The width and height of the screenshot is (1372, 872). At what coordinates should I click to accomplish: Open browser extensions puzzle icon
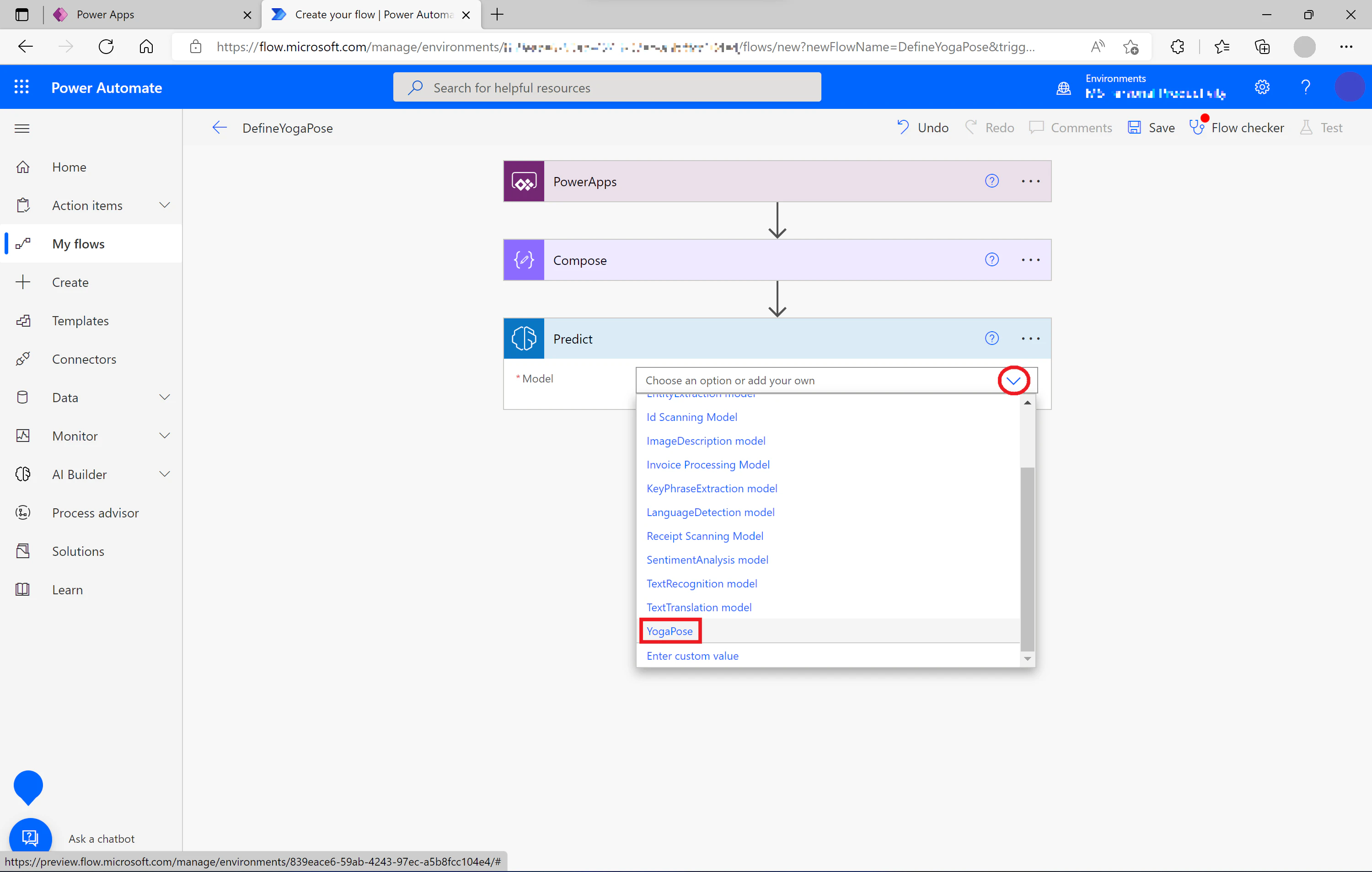[1177, 47]
